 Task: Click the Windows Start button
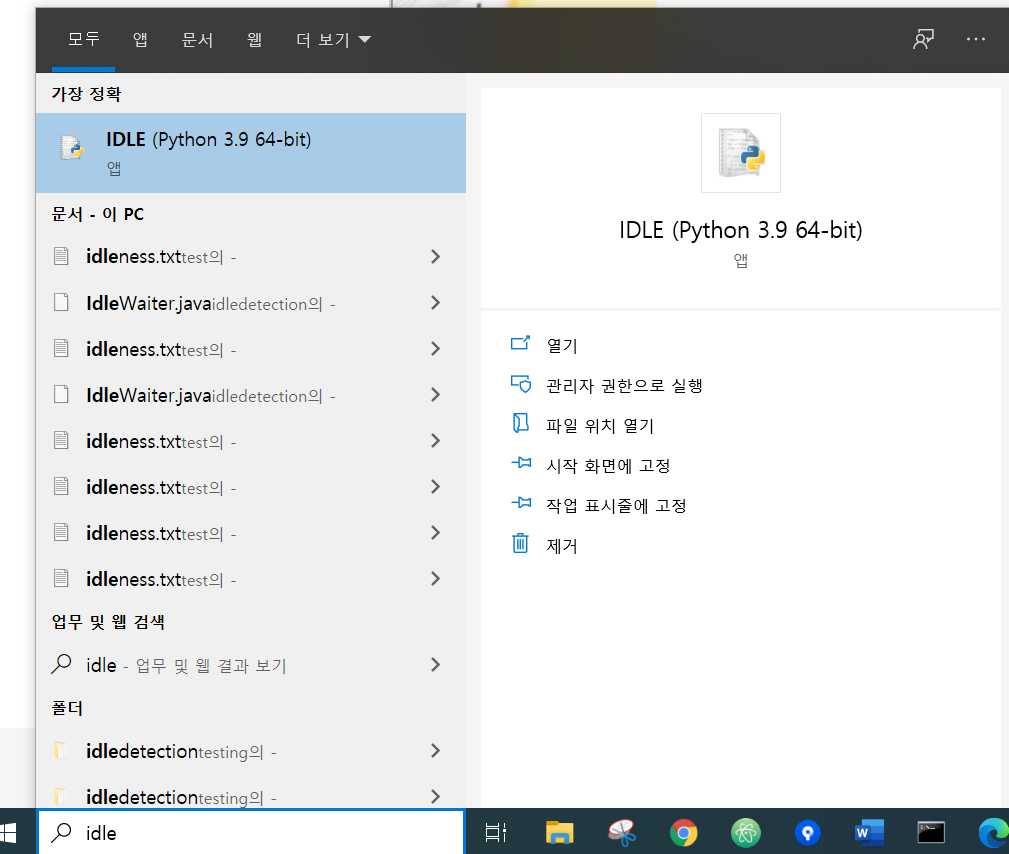point(8,832)
